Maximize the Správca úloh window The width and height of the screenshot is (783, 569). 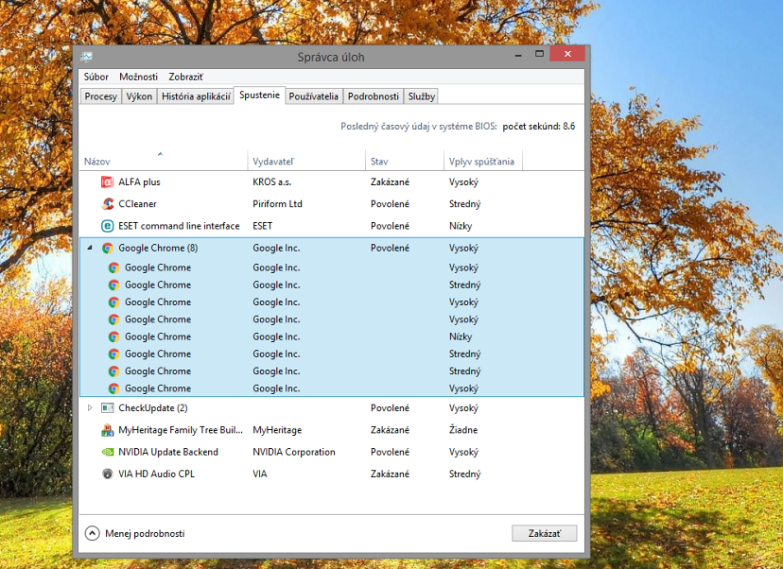point(539,54)
